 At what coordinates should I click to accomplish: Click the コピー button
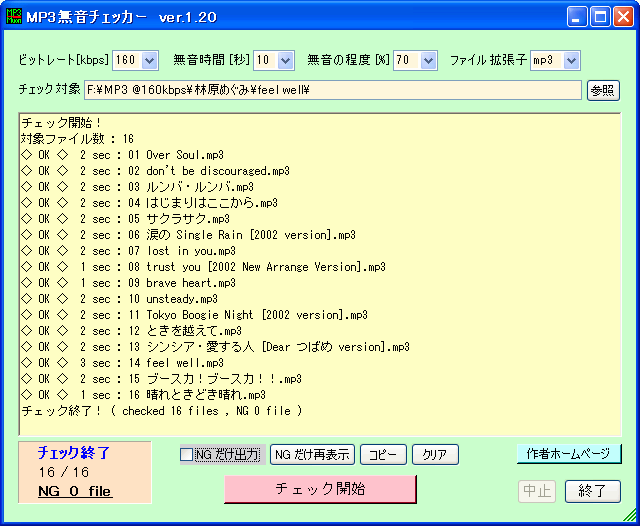[x=383, y=454]
